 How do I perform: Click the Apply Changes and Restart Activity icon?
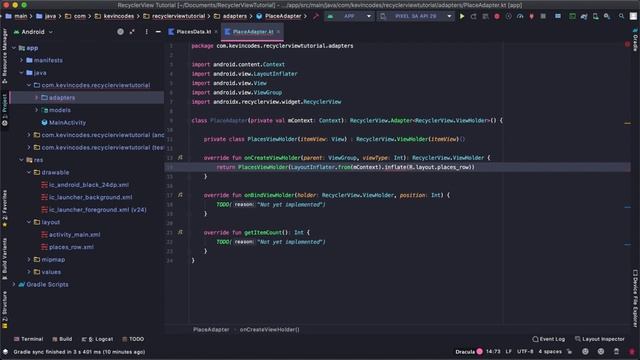pos(473,16)
